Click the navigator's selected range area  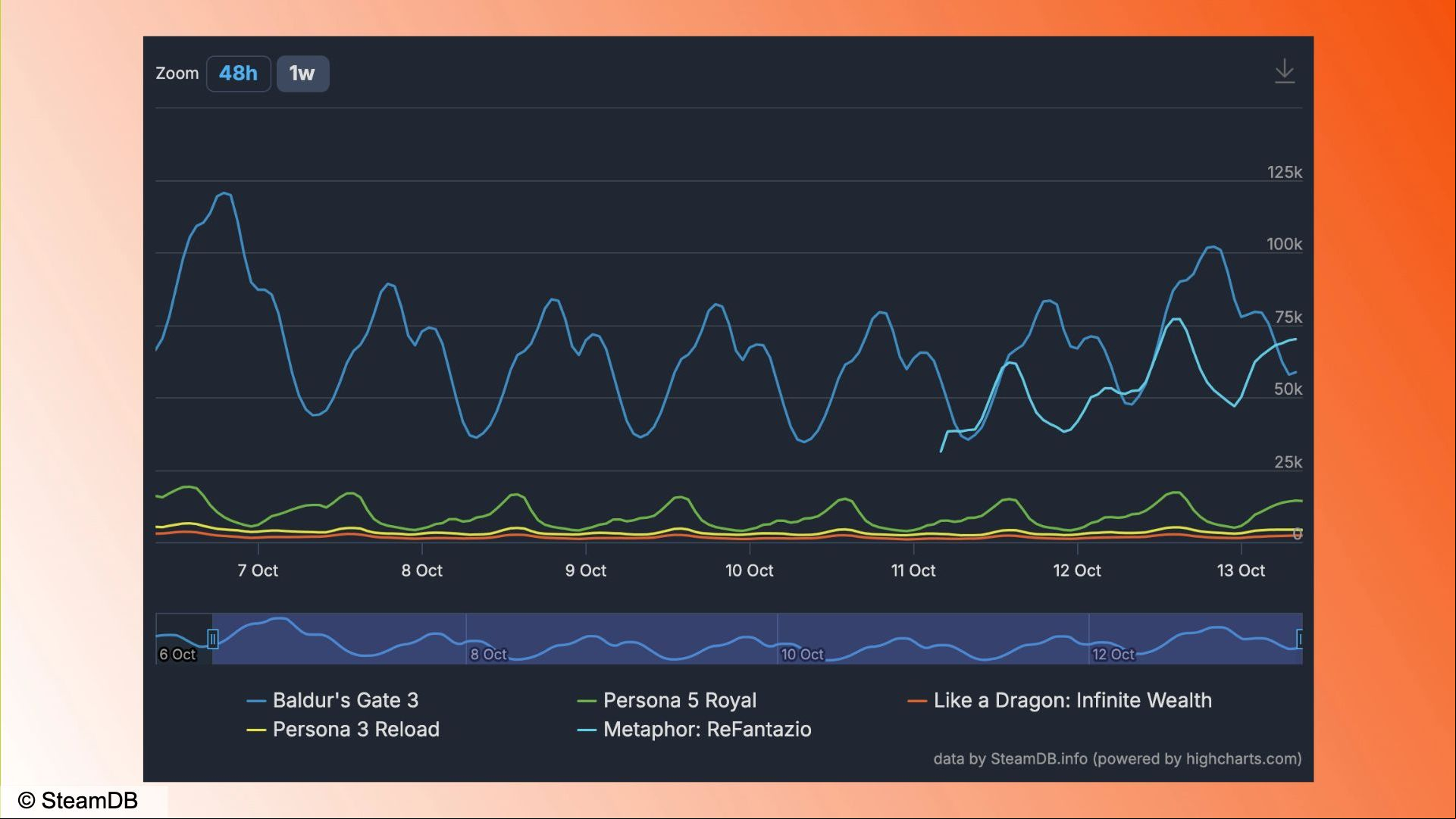coord(757,639)
